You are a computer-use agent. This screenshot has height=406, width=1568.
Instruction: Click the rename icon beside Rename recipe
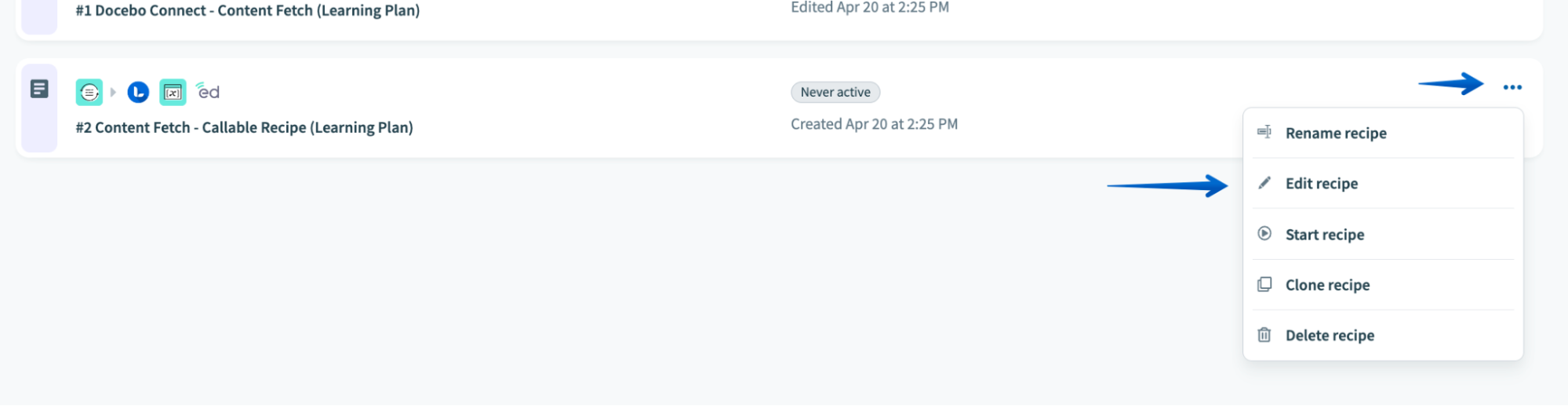1264,133
